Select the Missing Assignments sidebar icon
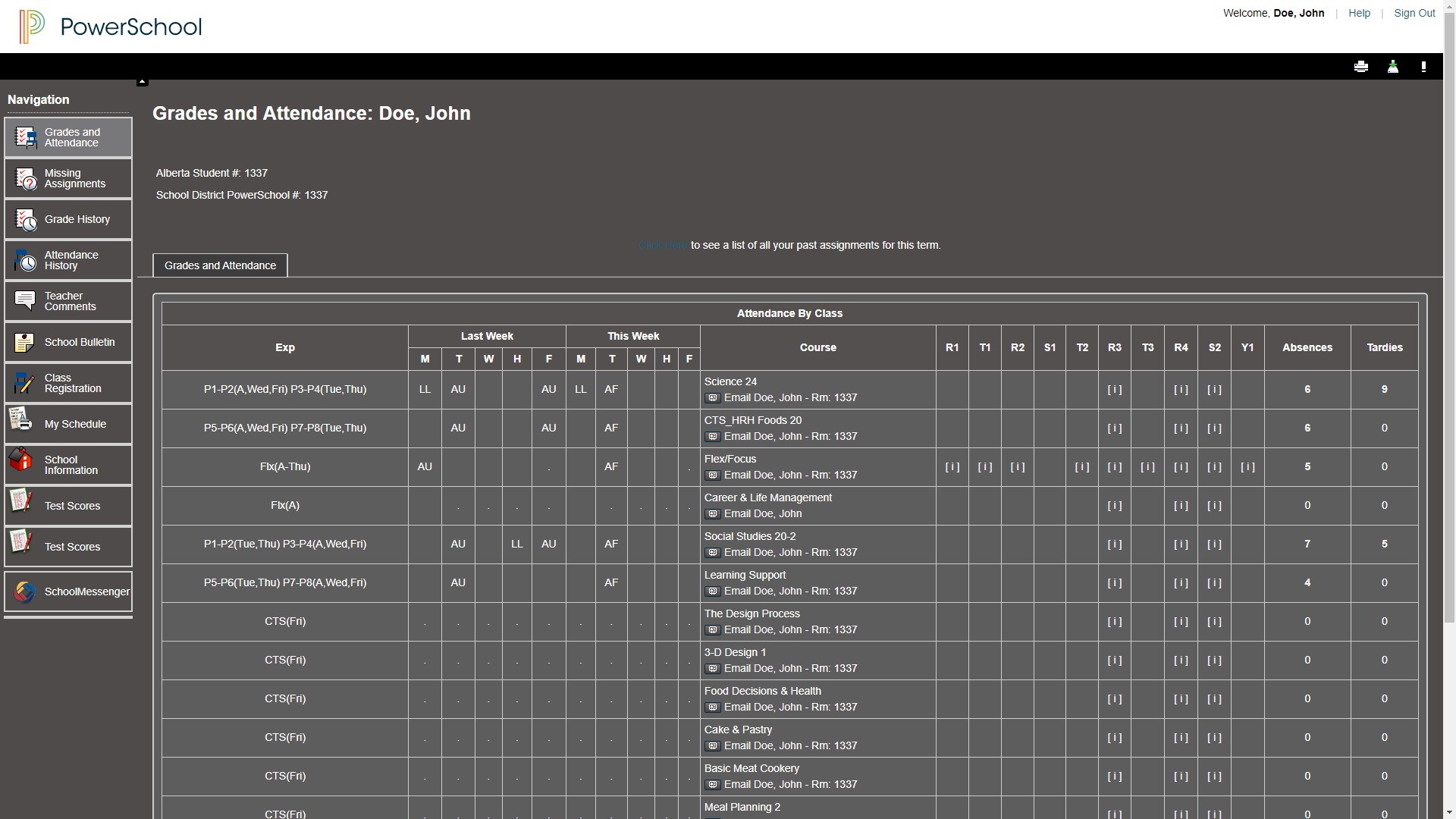This screenshot has height=819, width=1456. click(x=26, y=178)
